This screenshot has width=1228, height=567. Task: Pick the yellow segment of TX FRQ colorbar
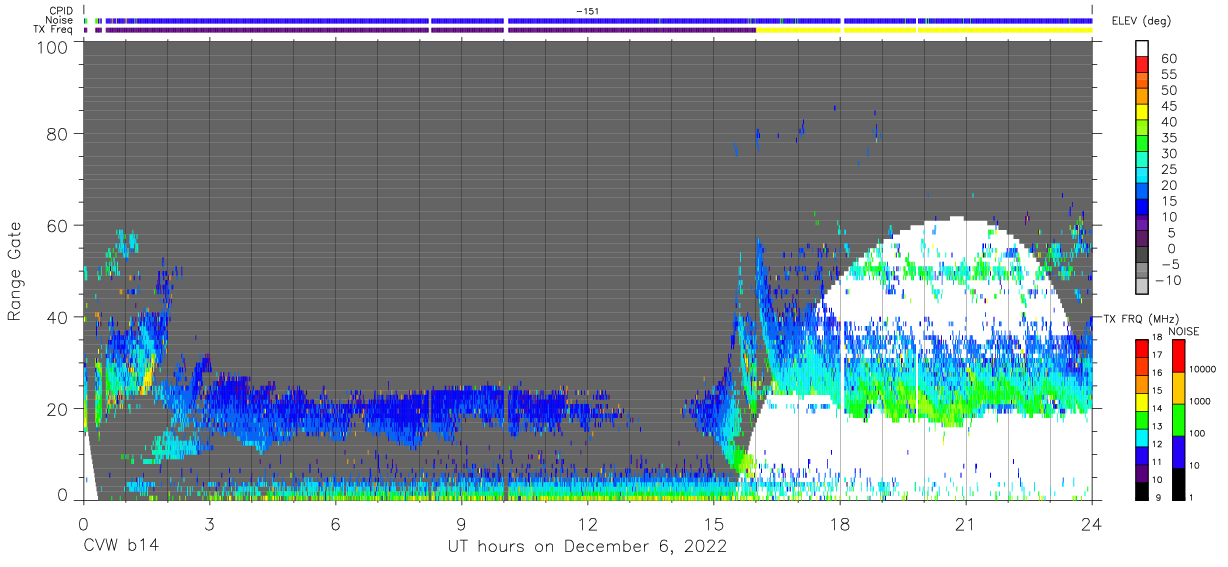[x=1141, y=400]
